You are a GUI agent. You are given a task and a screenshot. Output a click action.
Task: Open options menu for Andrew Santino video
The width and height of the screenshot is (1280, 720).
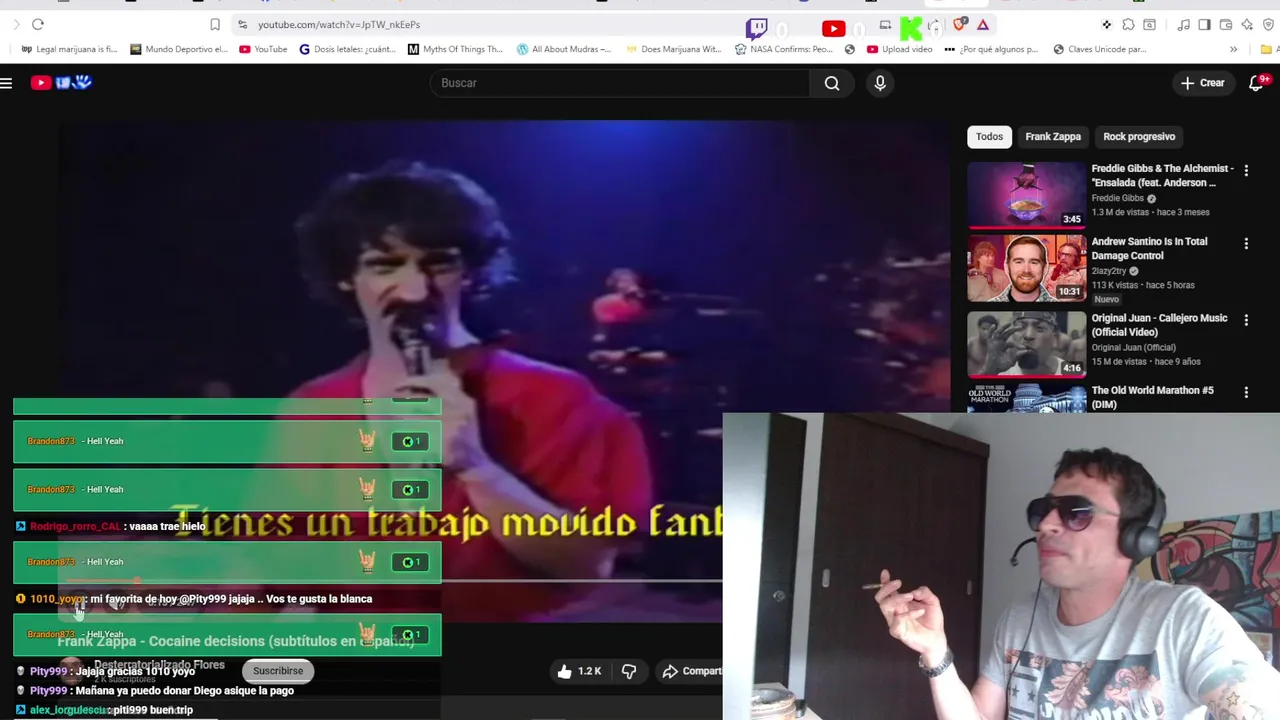(x=1246, y=244)
